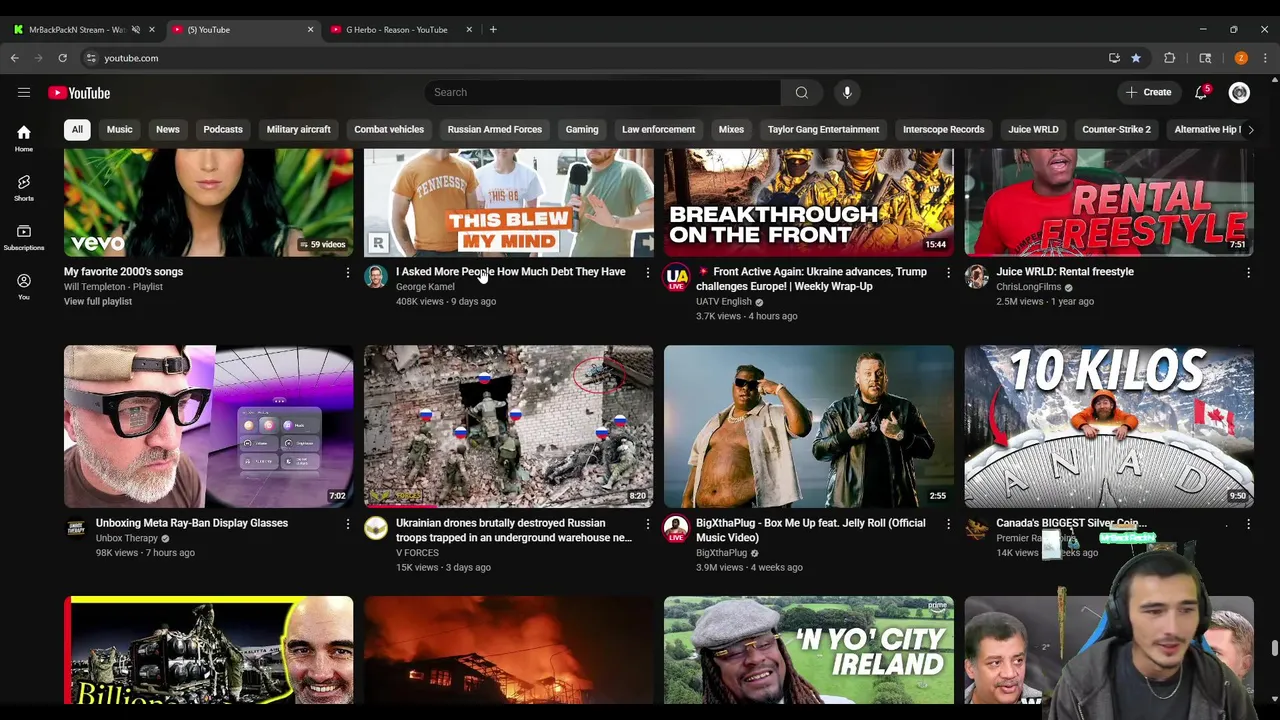Select the All filter chip

pos(77,129)
